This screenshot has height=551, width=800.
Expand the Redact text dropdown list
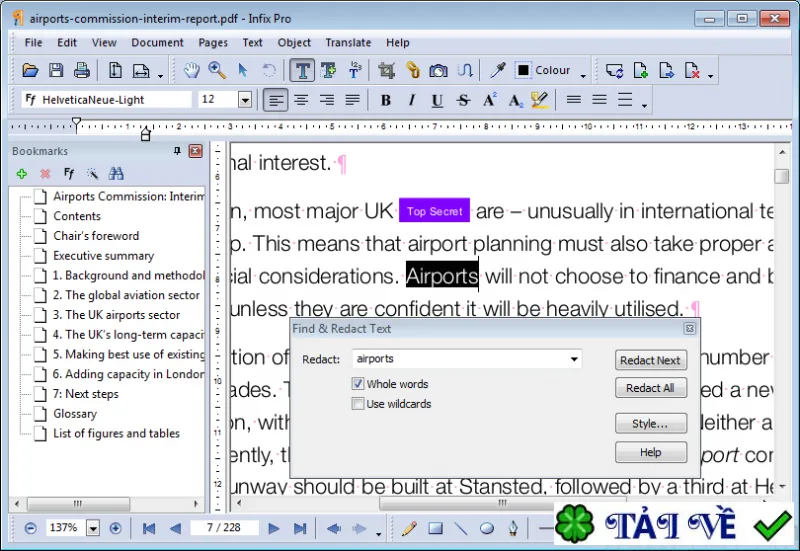point(574,359)
